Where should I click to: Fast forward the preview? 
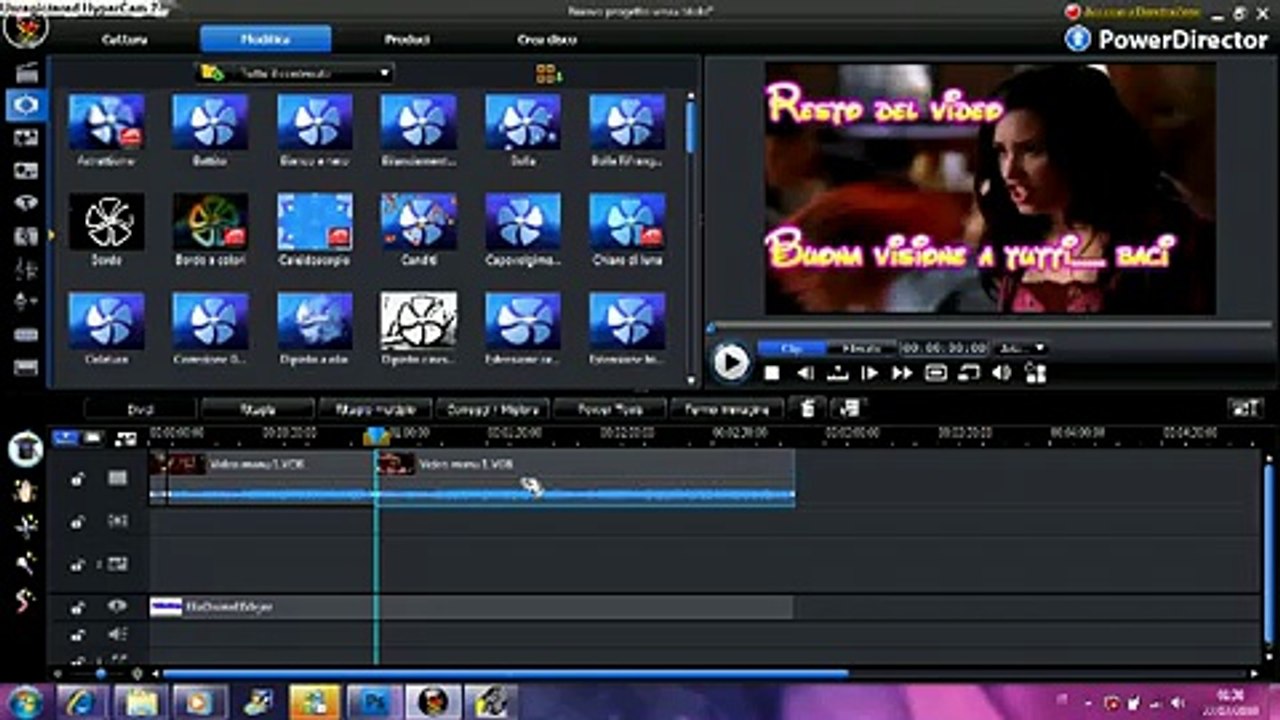[902, 373]
